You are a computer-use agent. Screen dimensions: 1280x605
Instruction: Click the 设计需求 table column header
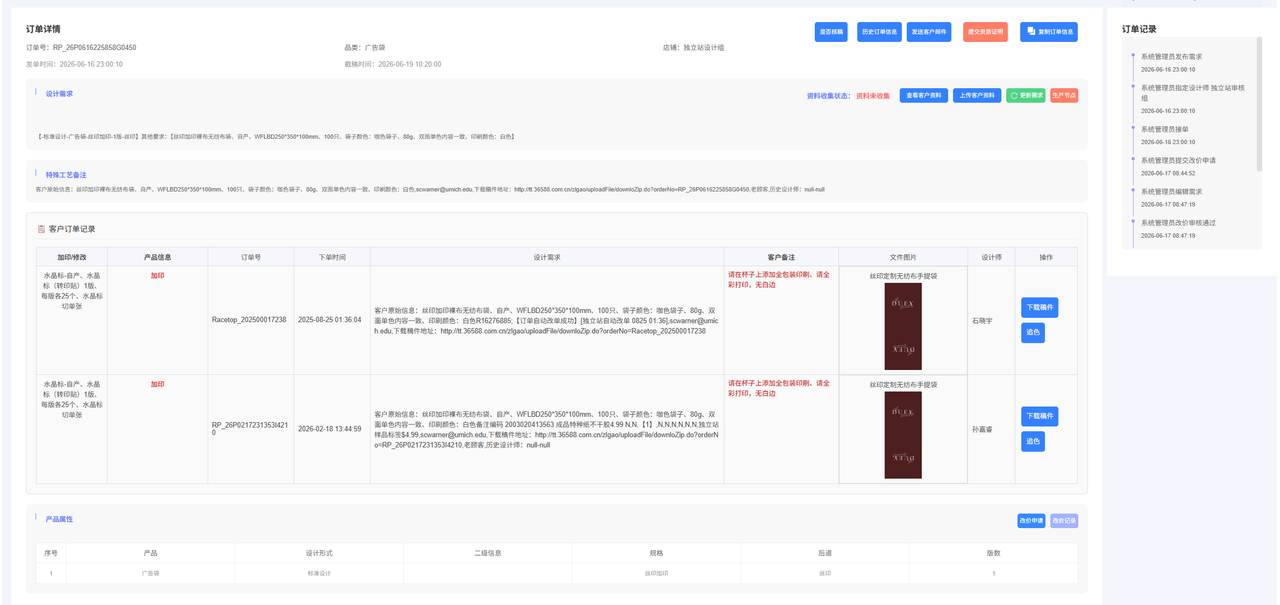pos(547,257)
